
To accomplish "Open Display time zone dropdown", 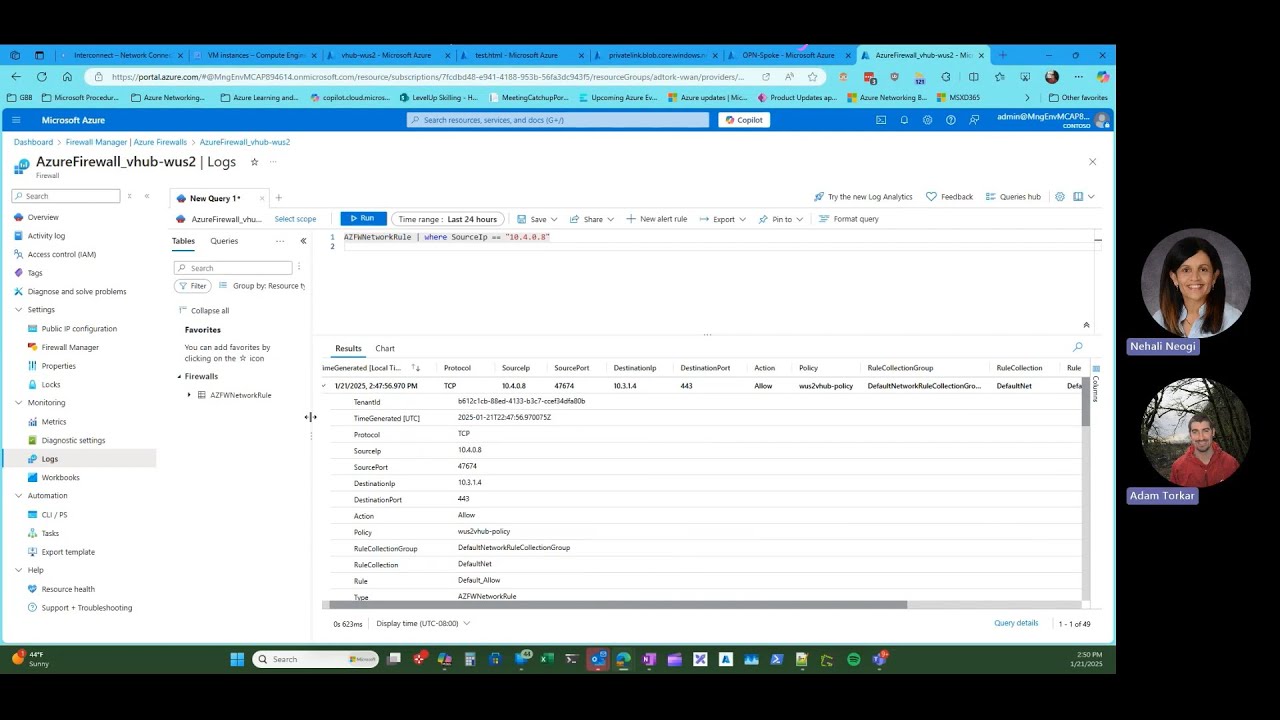I will (x=423, y=623).
